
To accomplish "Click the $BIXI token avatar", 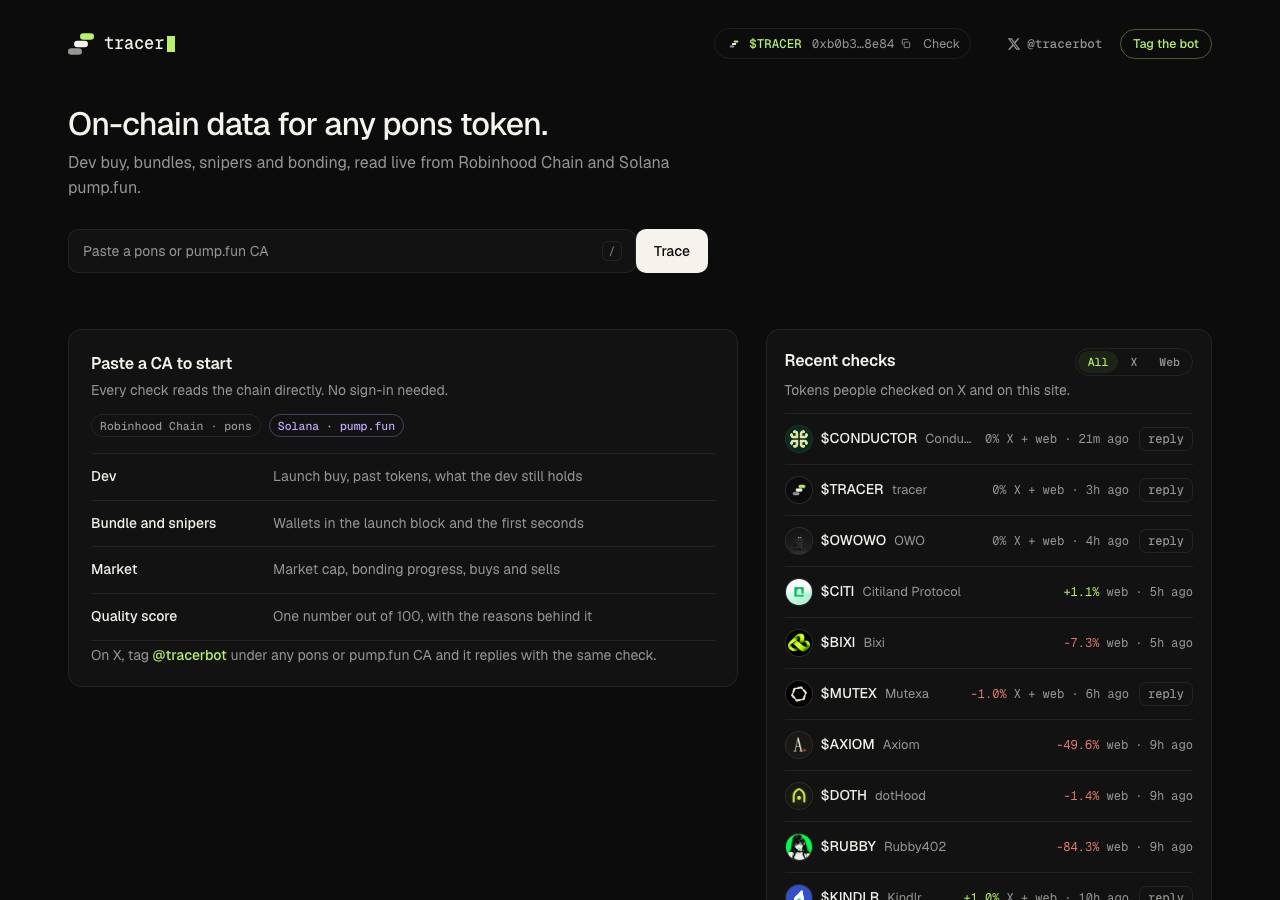I will click(799, 643).
